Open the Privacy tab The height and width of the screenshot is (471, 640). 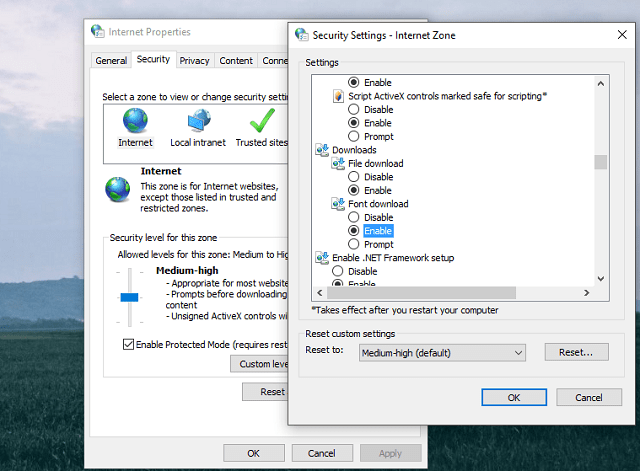194,60
